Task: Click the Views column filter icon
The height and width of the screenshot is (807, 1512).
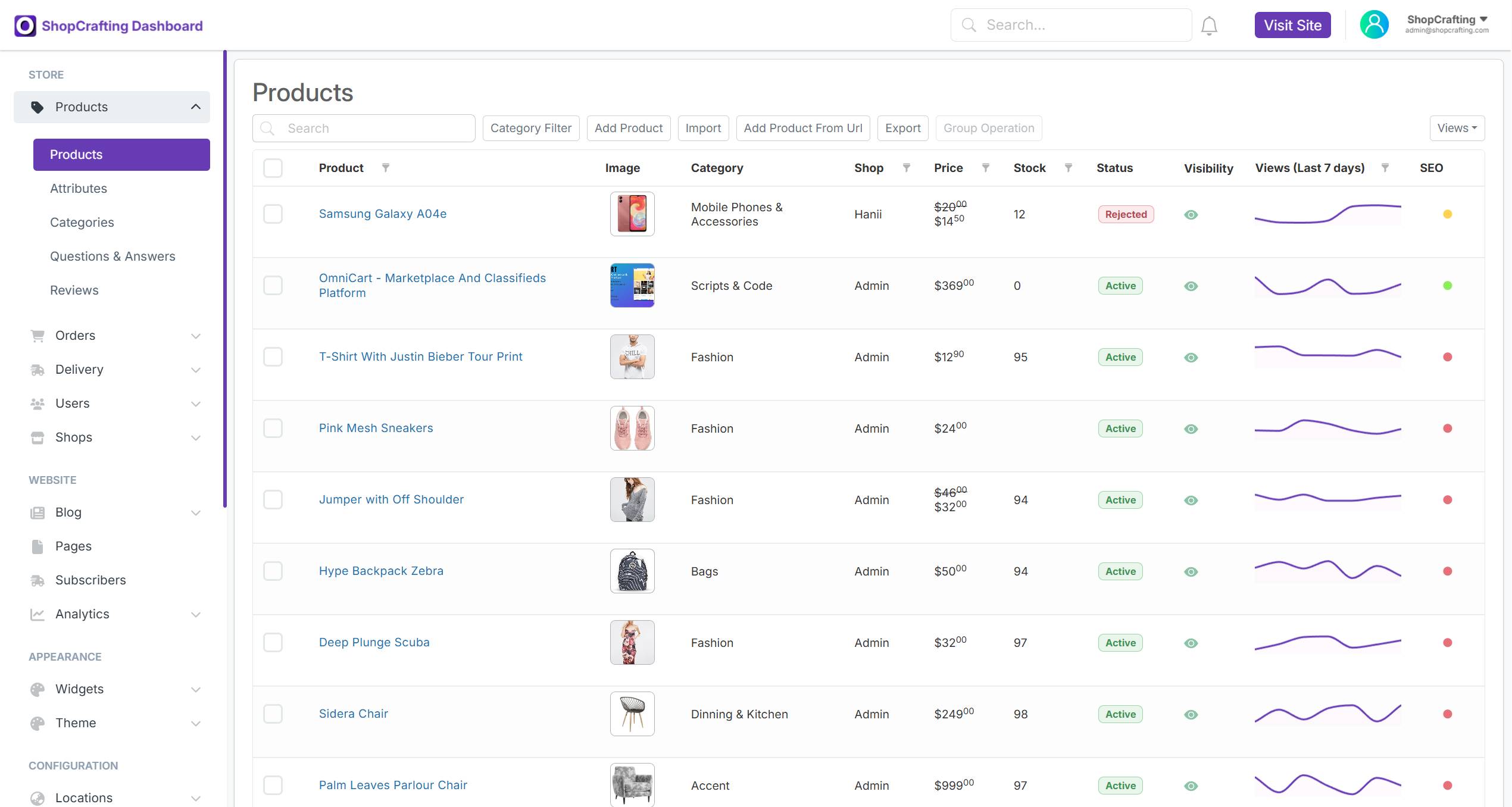Action: 1385,168
